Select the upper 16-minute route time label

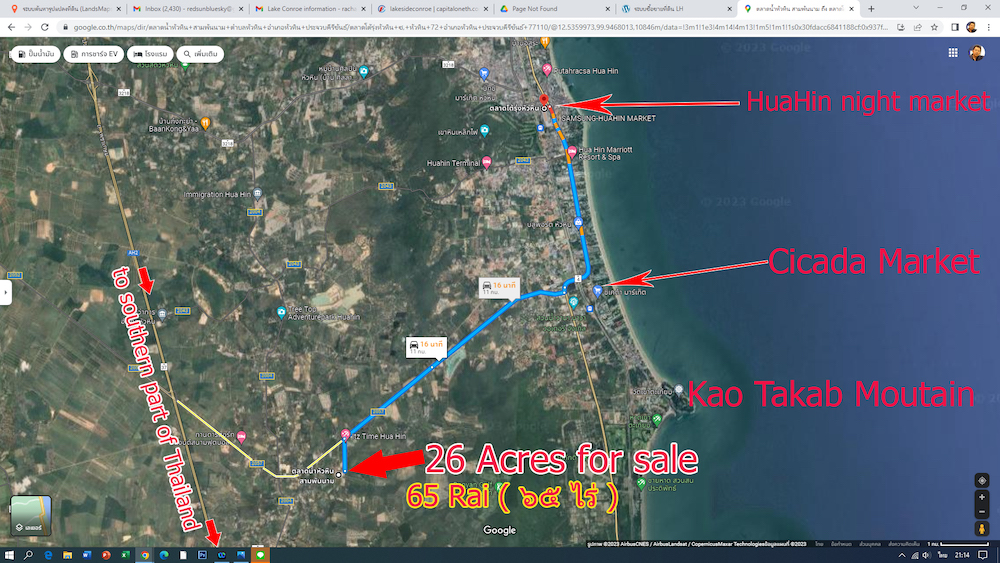(x=499, y=288)
